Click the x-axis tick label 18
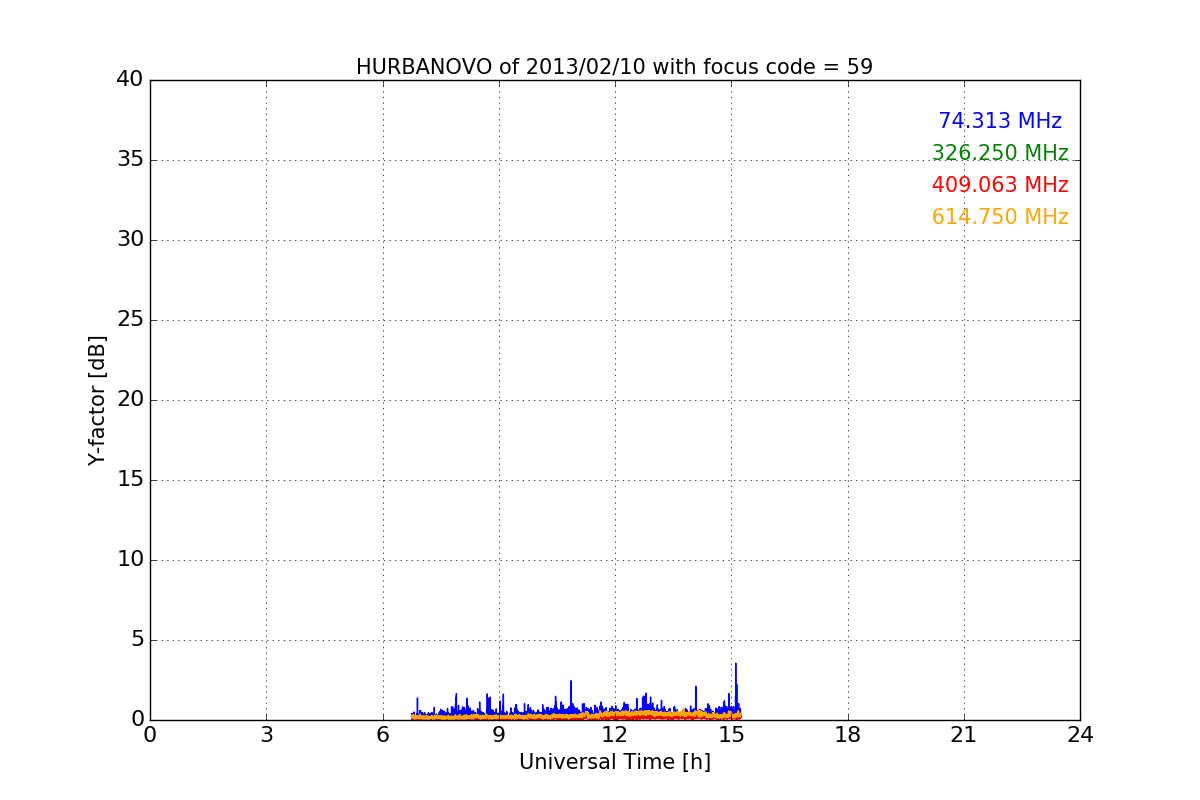Viewport: 1200px width, 800px height. [848, 735]
